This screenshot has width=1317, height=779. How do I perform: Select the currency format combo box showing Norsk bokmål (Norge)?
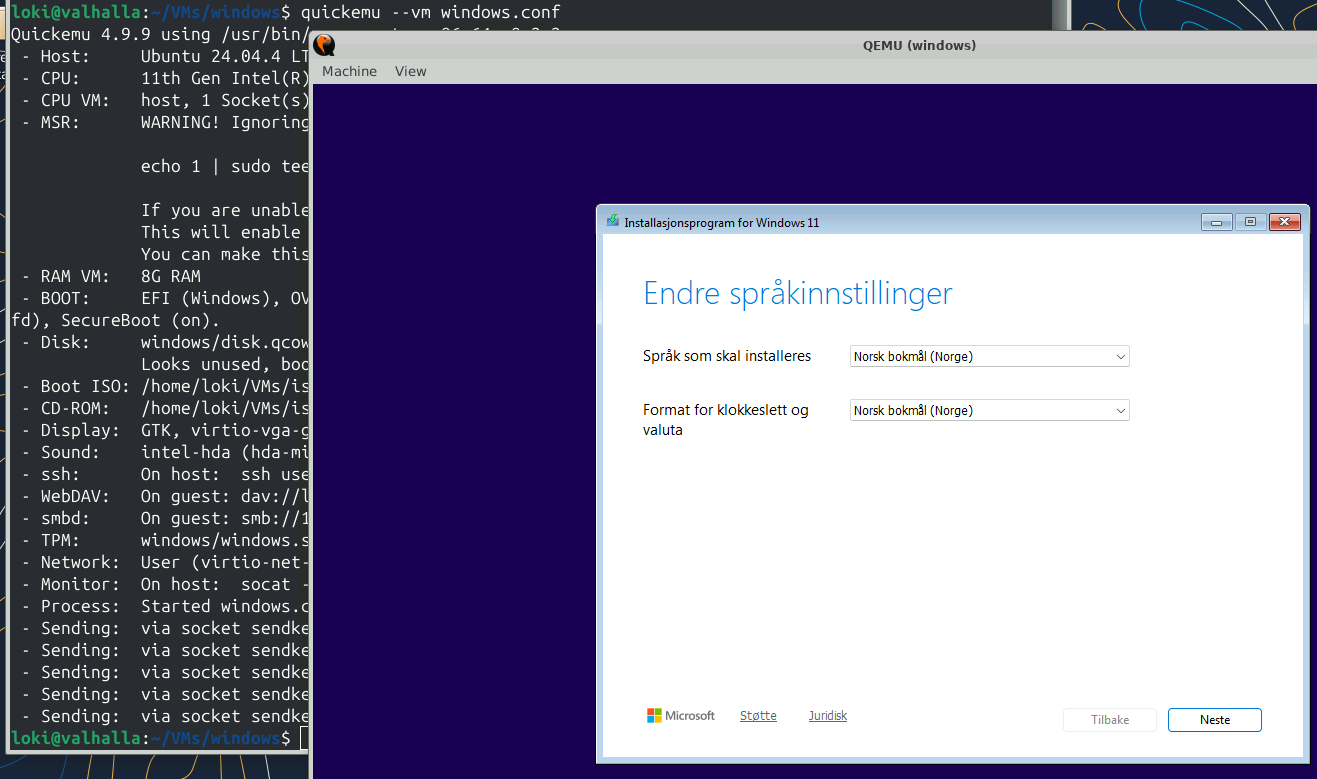pyautogui.click(x=989, y=410)
